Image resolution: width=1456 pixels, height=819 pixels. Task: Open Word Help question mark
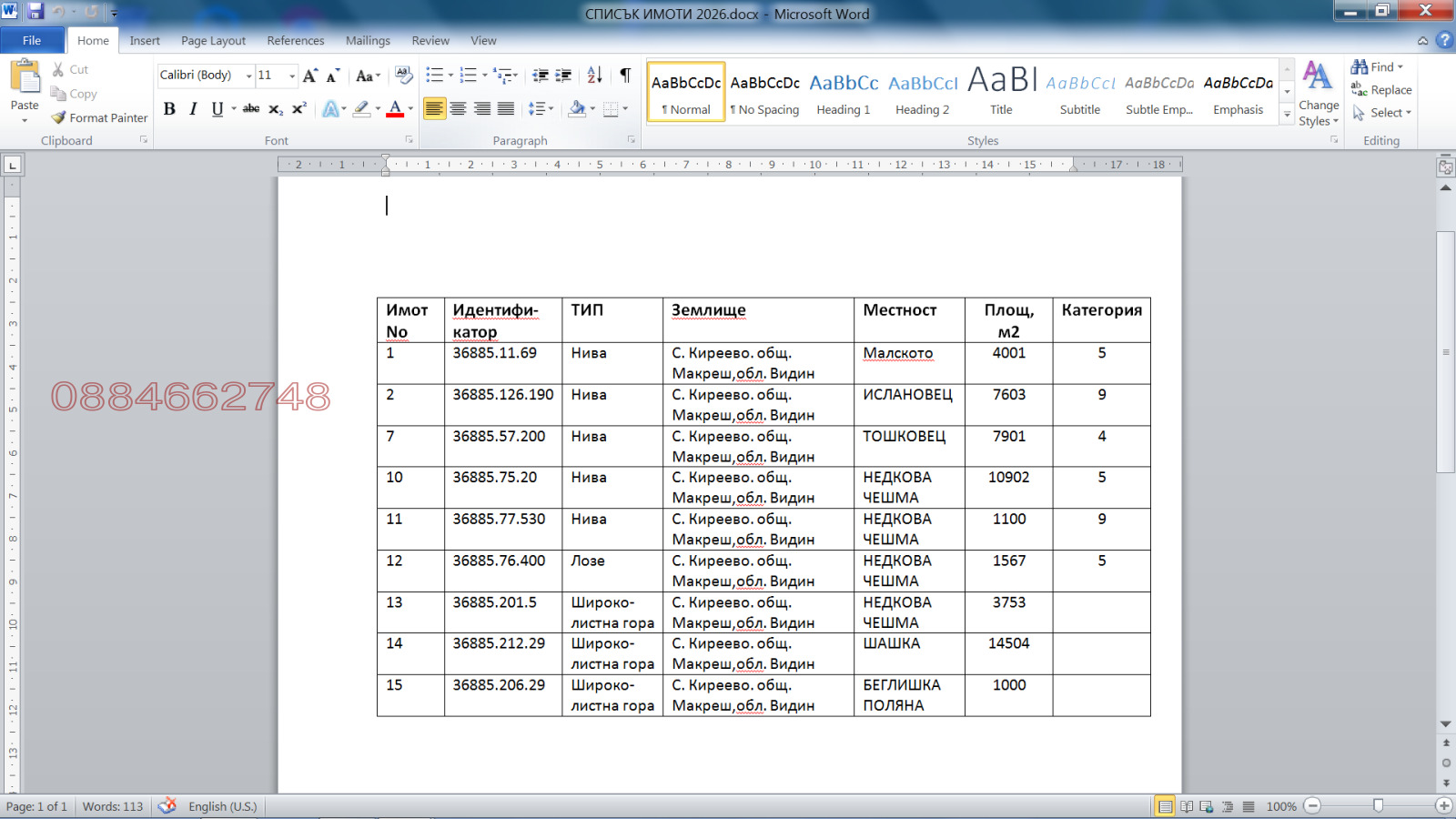pos(1444,40)
